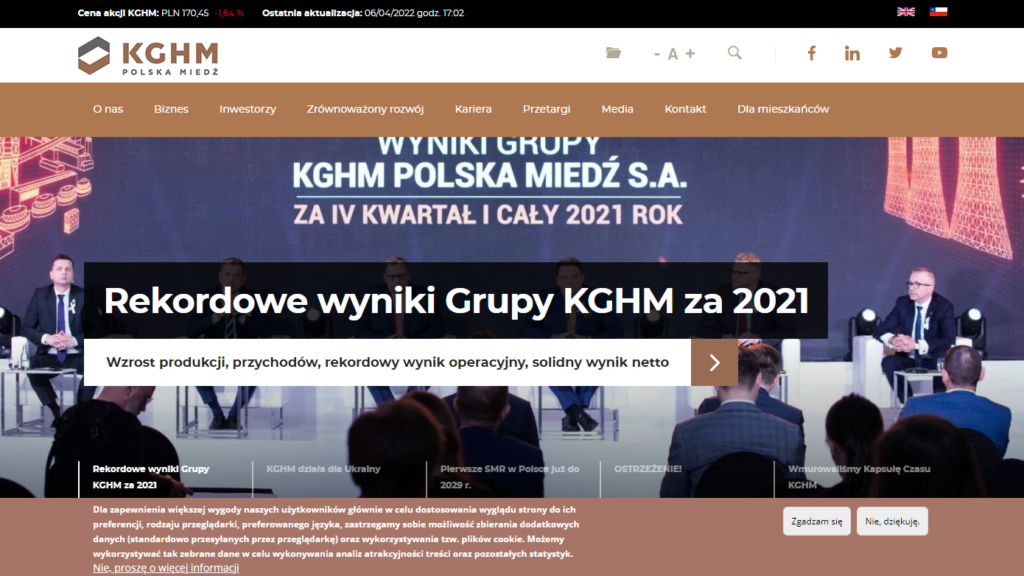1024x576 pixels.
Task: Click the arrow next to slide subtitle
Action: [x=714, y=362]
